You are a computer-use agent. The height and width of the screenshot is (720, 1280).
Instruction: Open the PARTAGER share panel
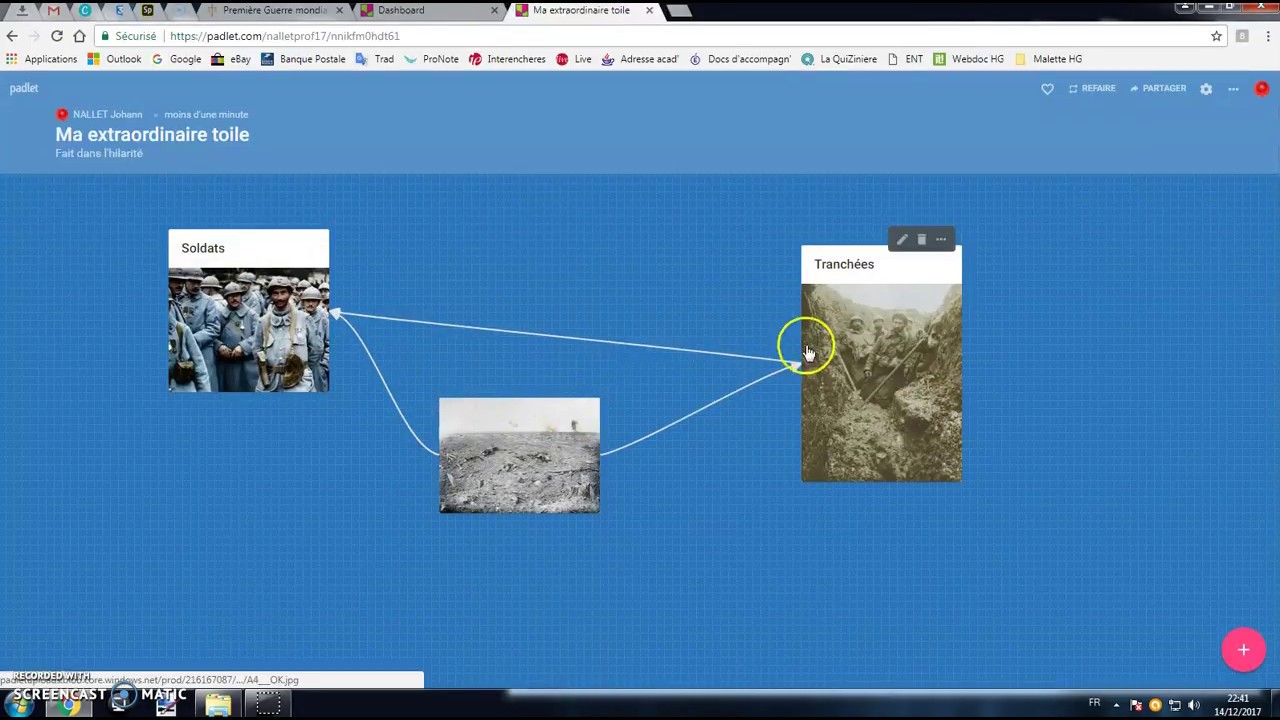[x=1158, y=88]
